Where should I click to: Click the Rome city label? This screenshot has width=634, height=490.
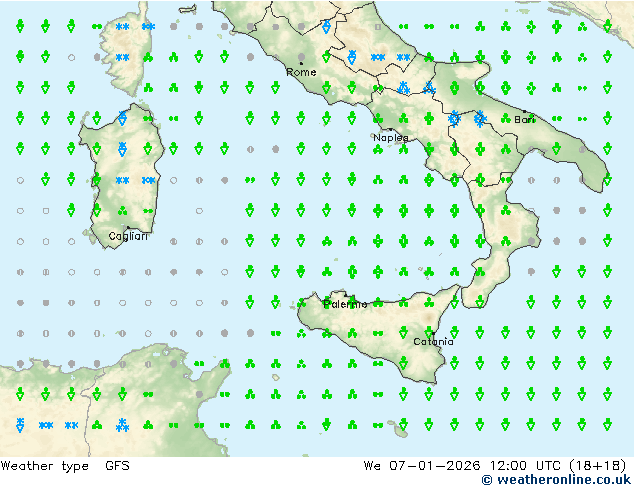click(x=301, y=72)
